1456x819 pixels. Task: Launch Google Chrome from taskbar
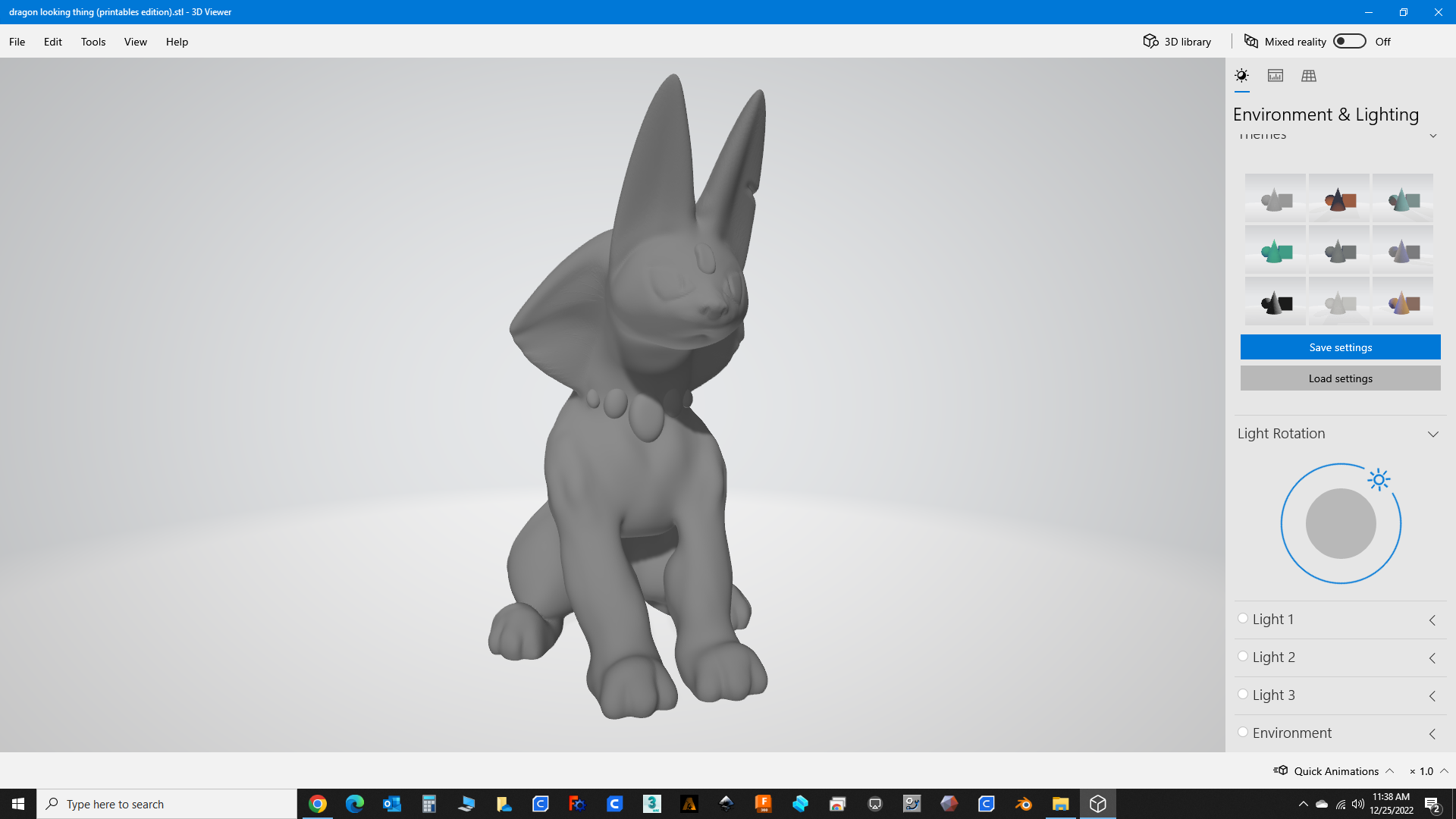click(318, 804)
